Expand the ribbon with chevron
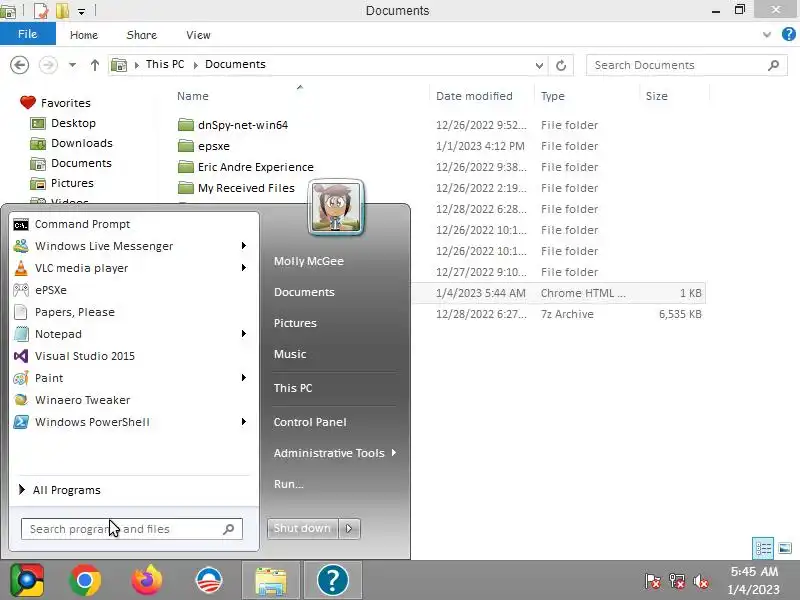 coord(767,35)
